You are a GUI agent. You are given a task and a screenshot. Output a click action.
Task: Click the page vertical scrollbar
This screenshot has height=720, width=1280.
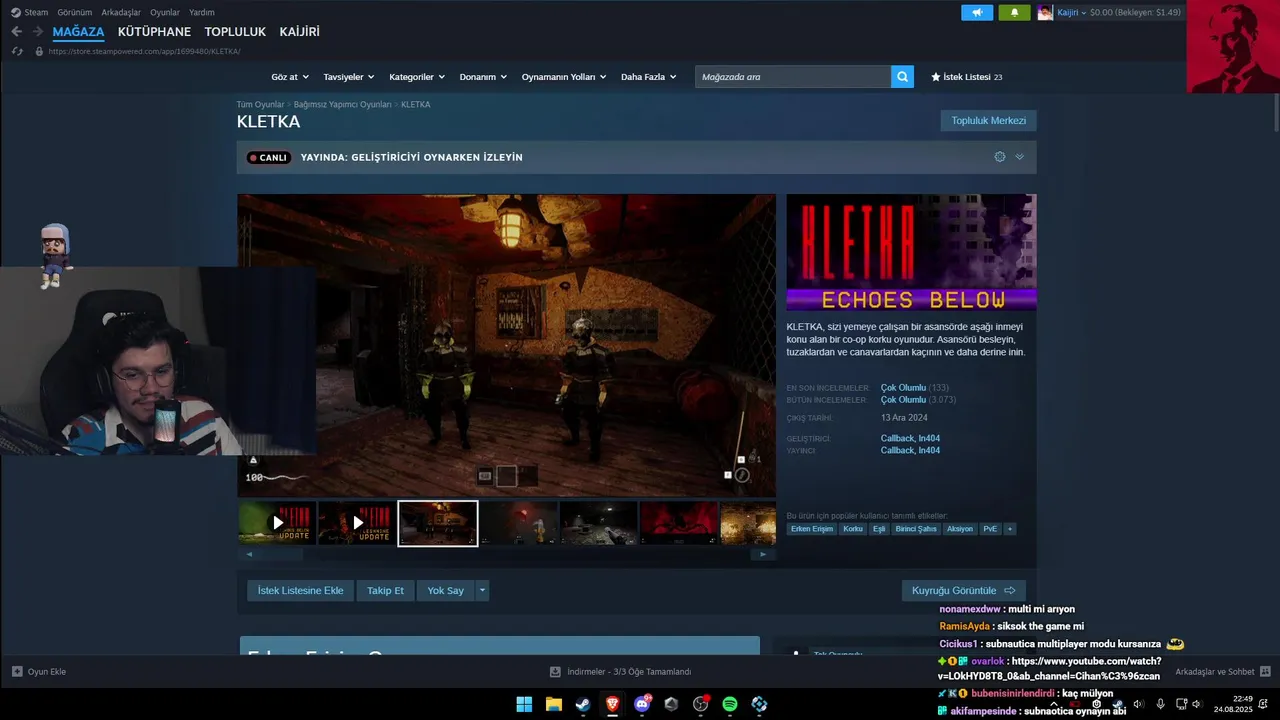pyautogui.click(x=1277, y=112)
